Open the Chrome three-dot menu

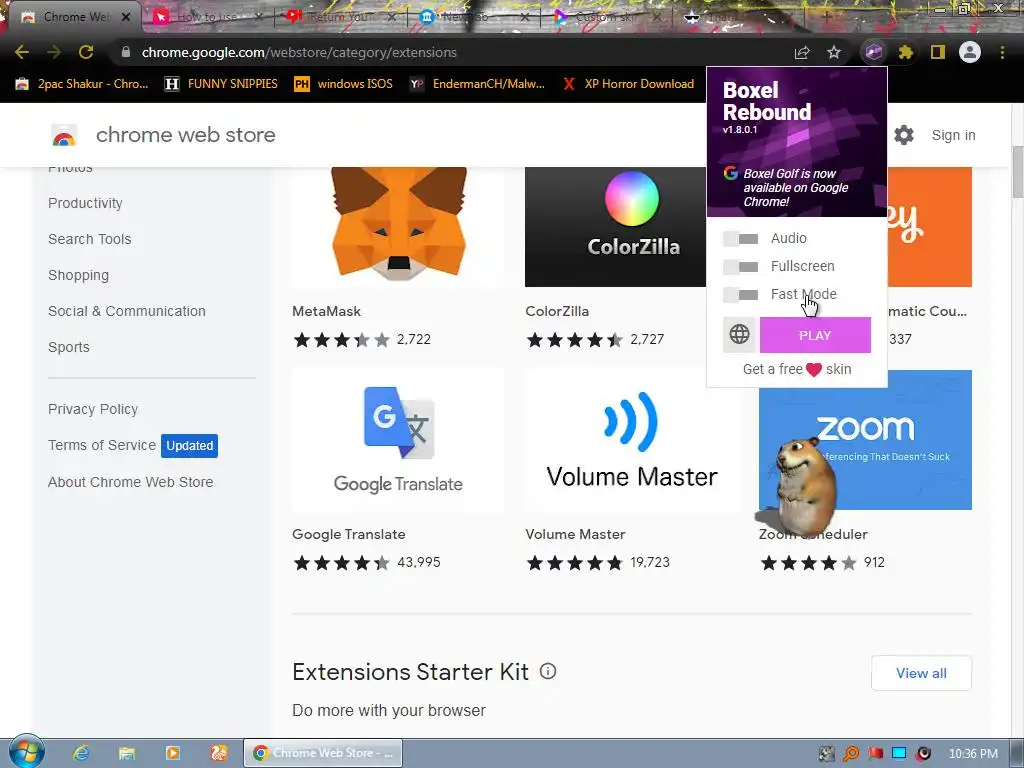[1002, 52]
